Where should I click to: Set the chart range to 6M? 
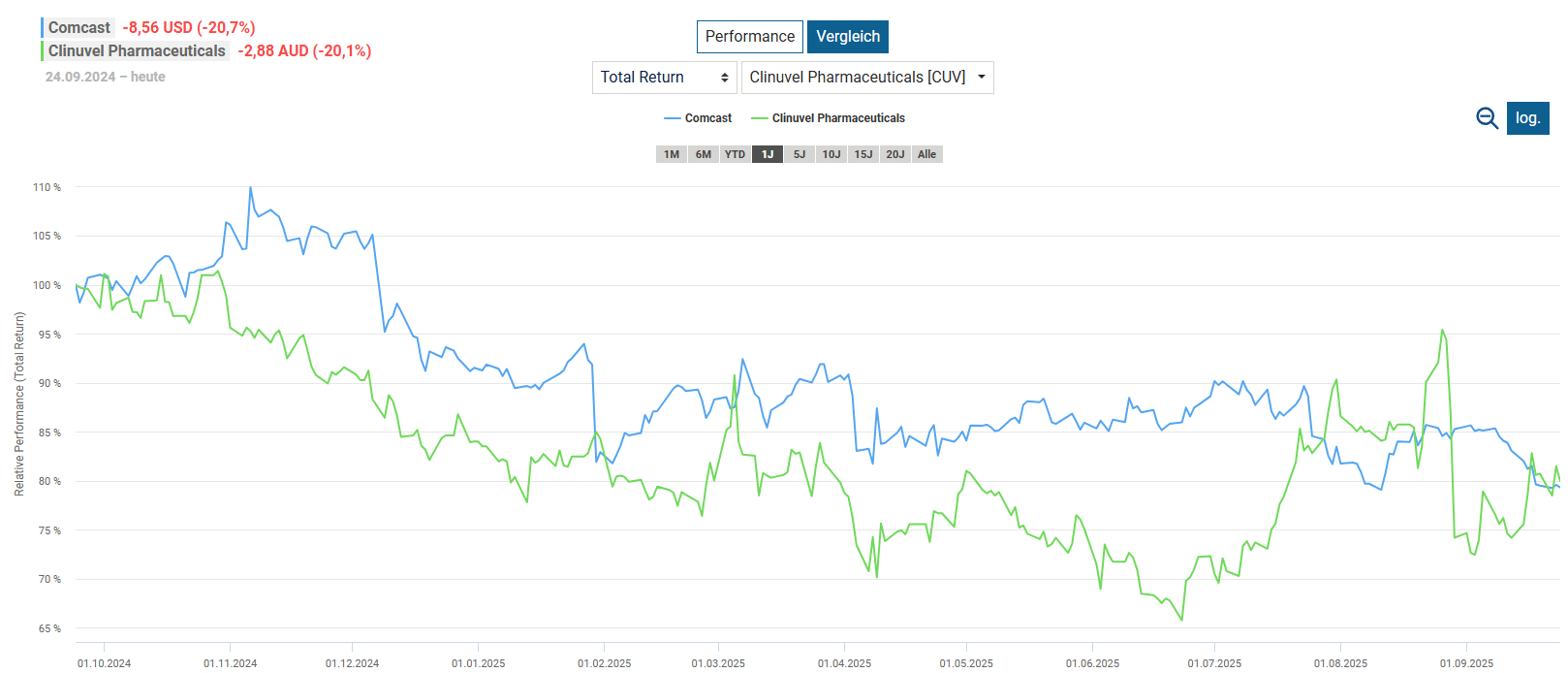tap(704, 154)
